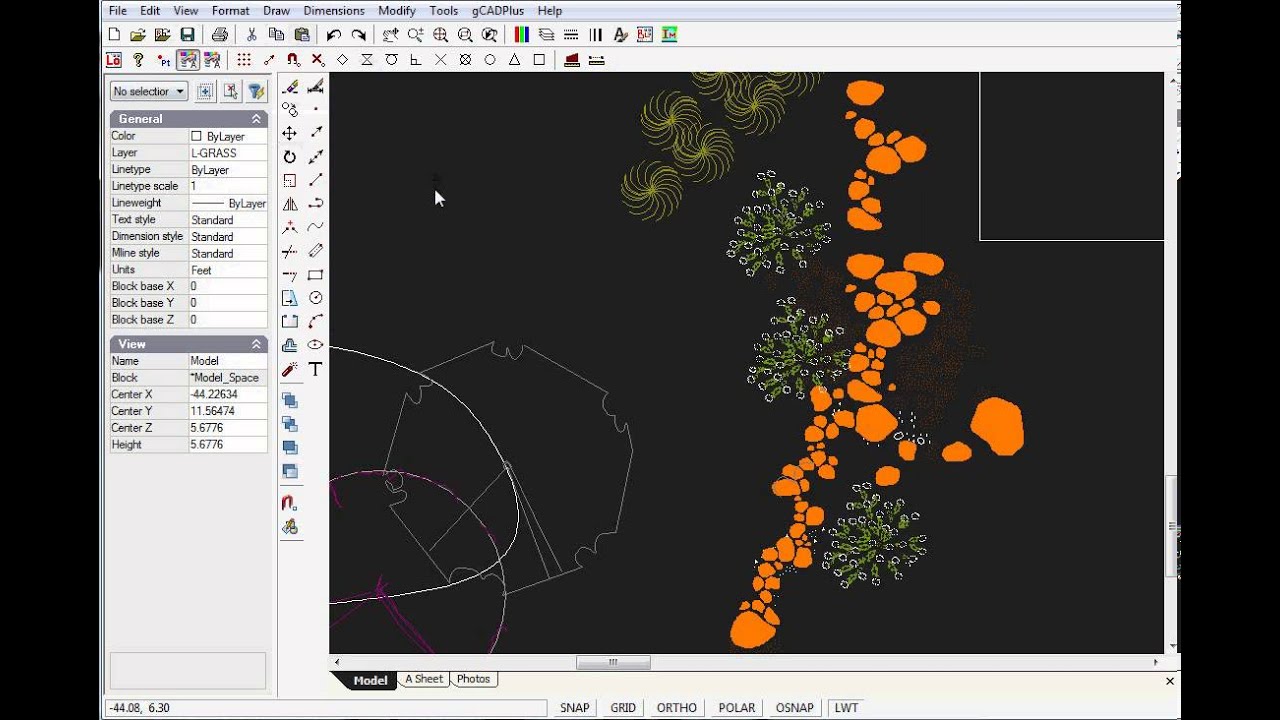This screenshot has height=720, width=1280.
Task: Click the Linetype scale value field
Action: click(x=228, y=186)
